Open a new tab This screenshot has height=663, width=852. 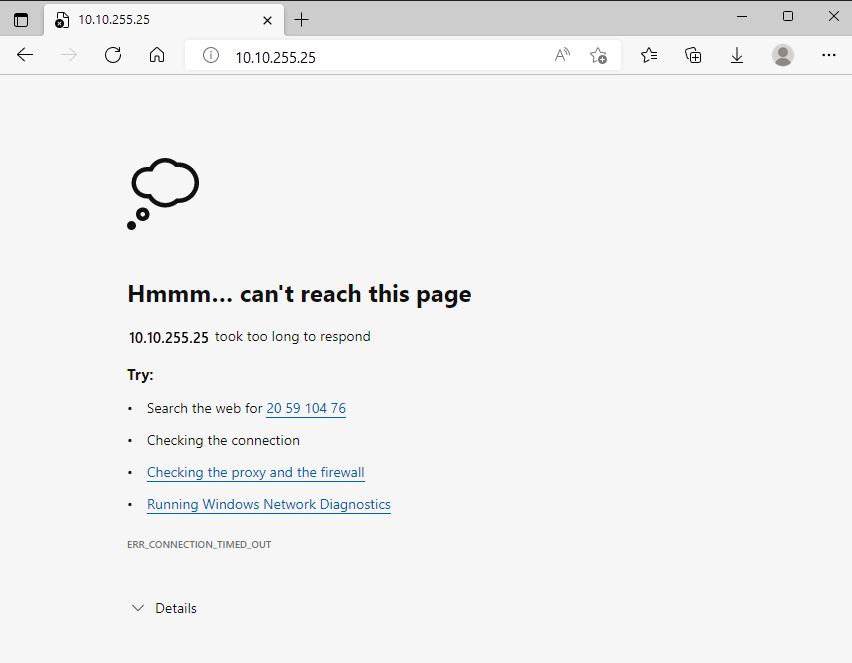pyautogui.click(x=302, y=19)
